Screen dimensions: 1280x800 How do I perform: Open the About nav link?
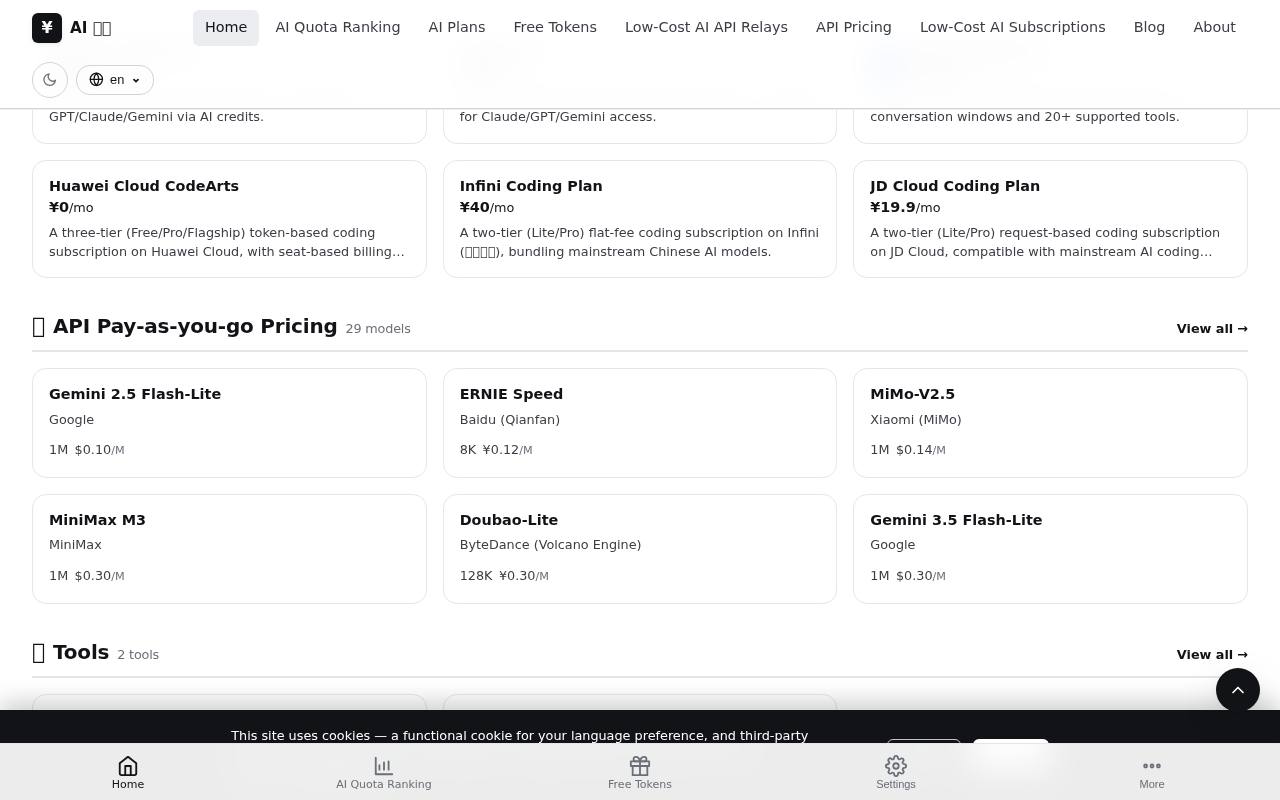(x=1214, y=27)
